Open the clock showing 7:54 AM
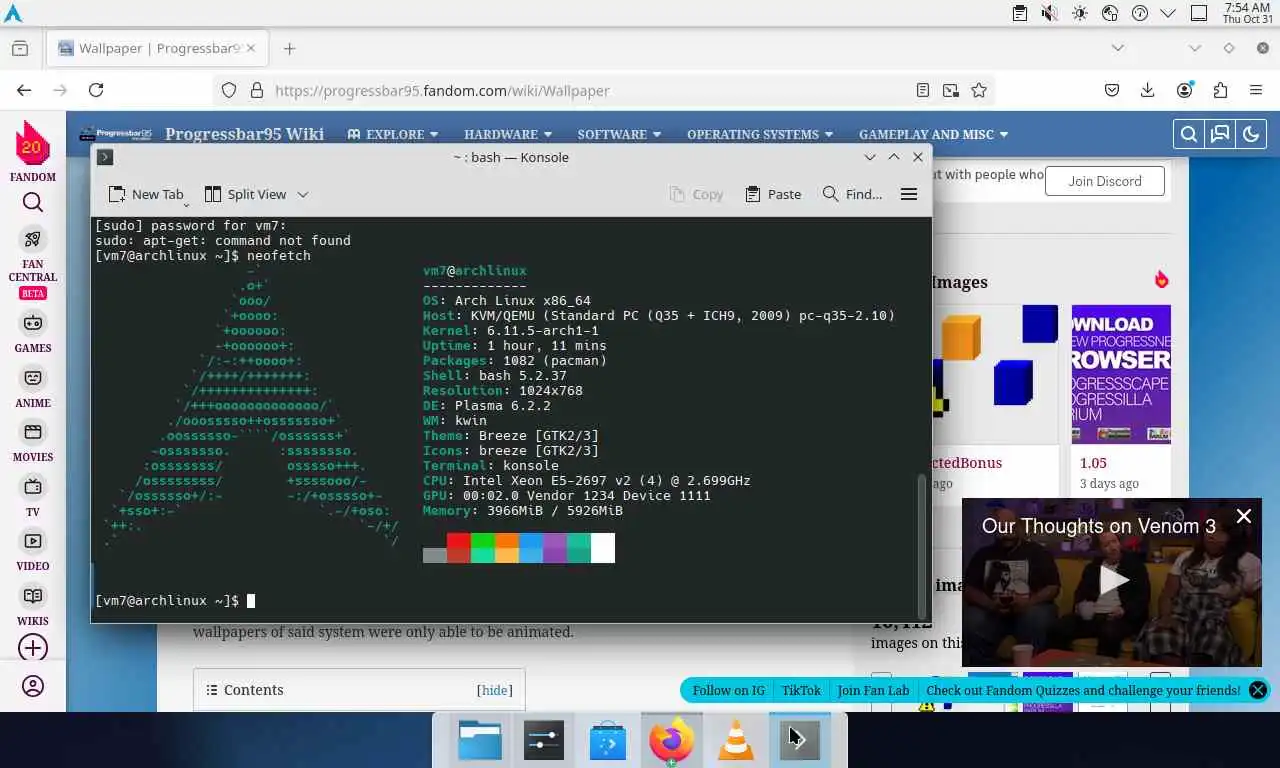The width and height of the screenshot is (1280, 768). 1246,13
